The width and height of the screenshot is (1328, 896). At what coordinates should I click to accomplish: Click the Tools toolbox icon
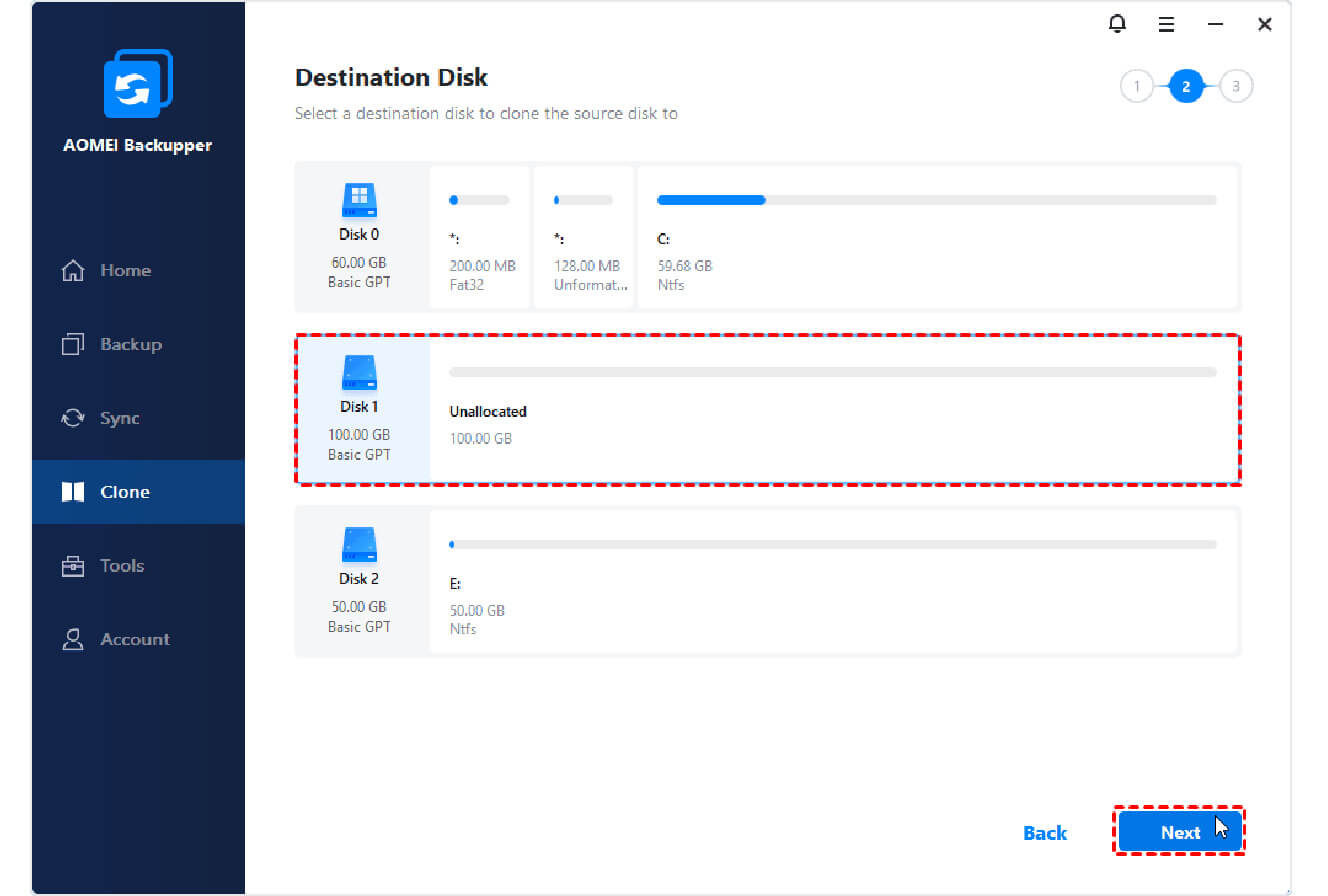coord(73,566)
